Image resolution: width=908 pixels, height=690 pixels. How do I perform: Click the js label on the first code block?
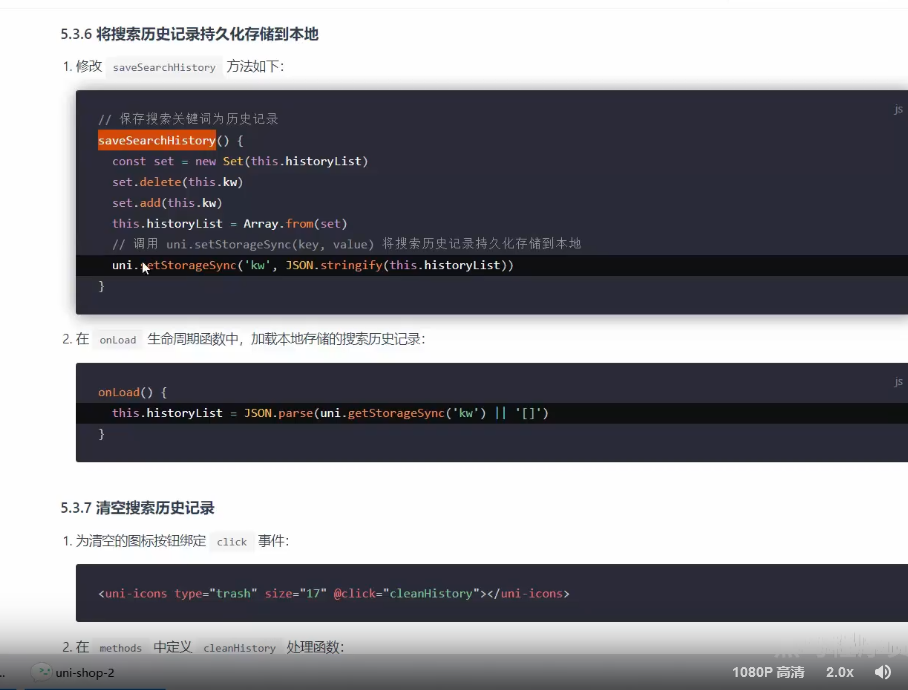(x=898, y=109)
